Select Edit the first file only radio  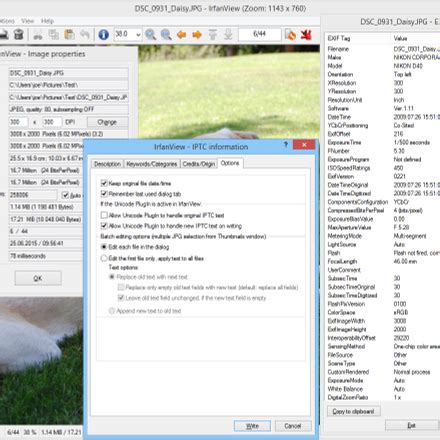pos(104,258)
